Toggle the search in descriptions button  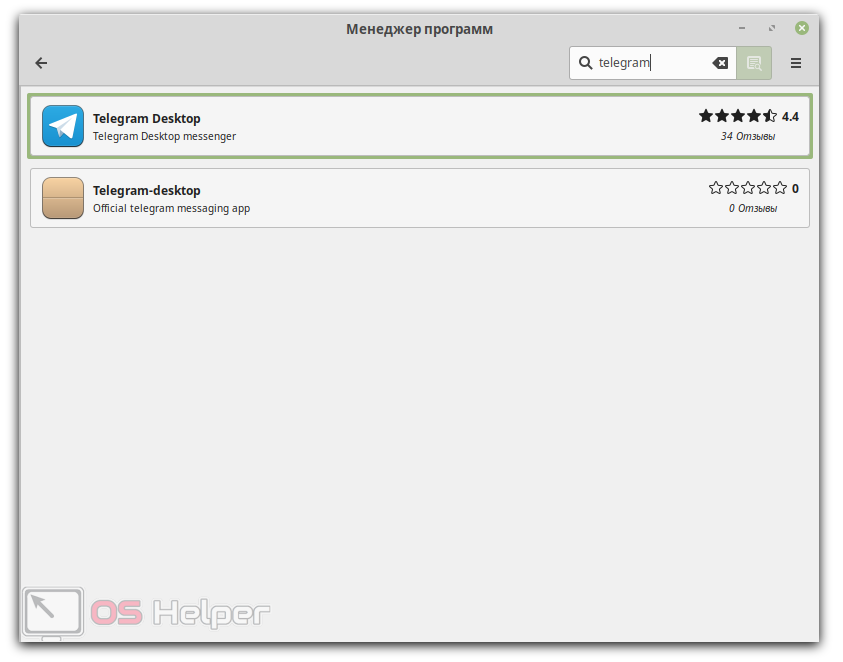coord(754,63)
